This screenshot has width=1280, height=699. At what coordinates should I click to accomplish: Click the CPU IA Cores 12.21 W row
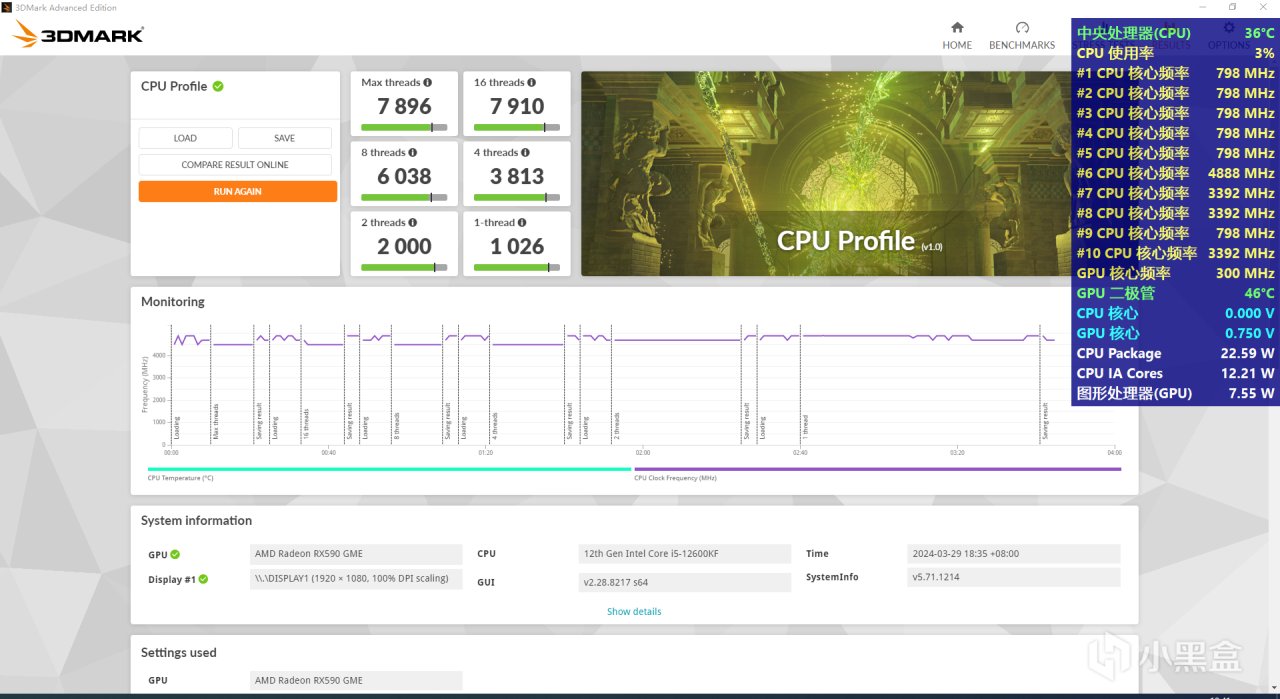(1175, 373)
